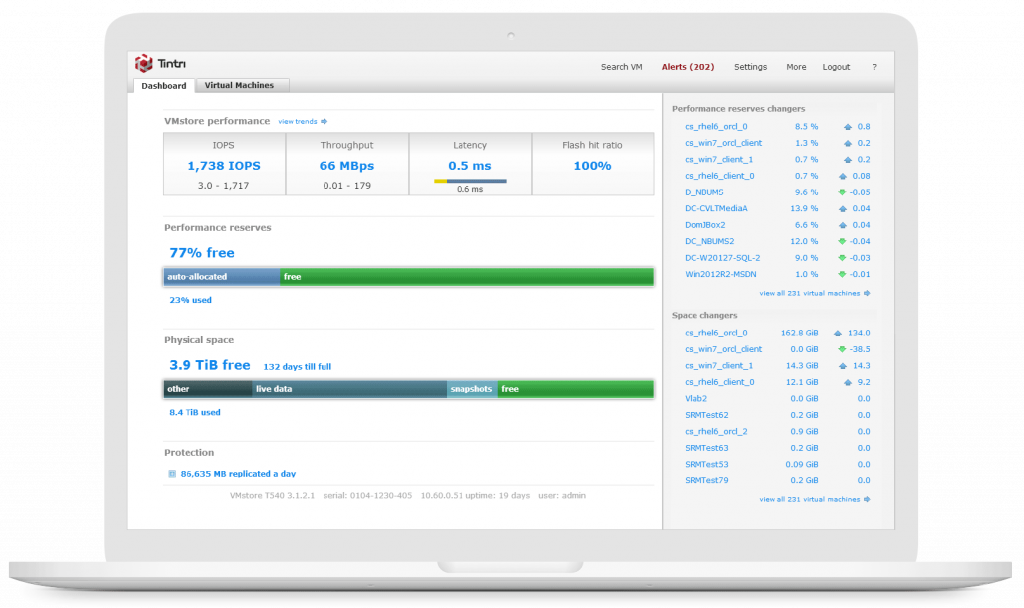The image size is (1024, 608).
Task: Open cs_win7_orcl_client in Performance reserves changers
Action: coord(724,143)
